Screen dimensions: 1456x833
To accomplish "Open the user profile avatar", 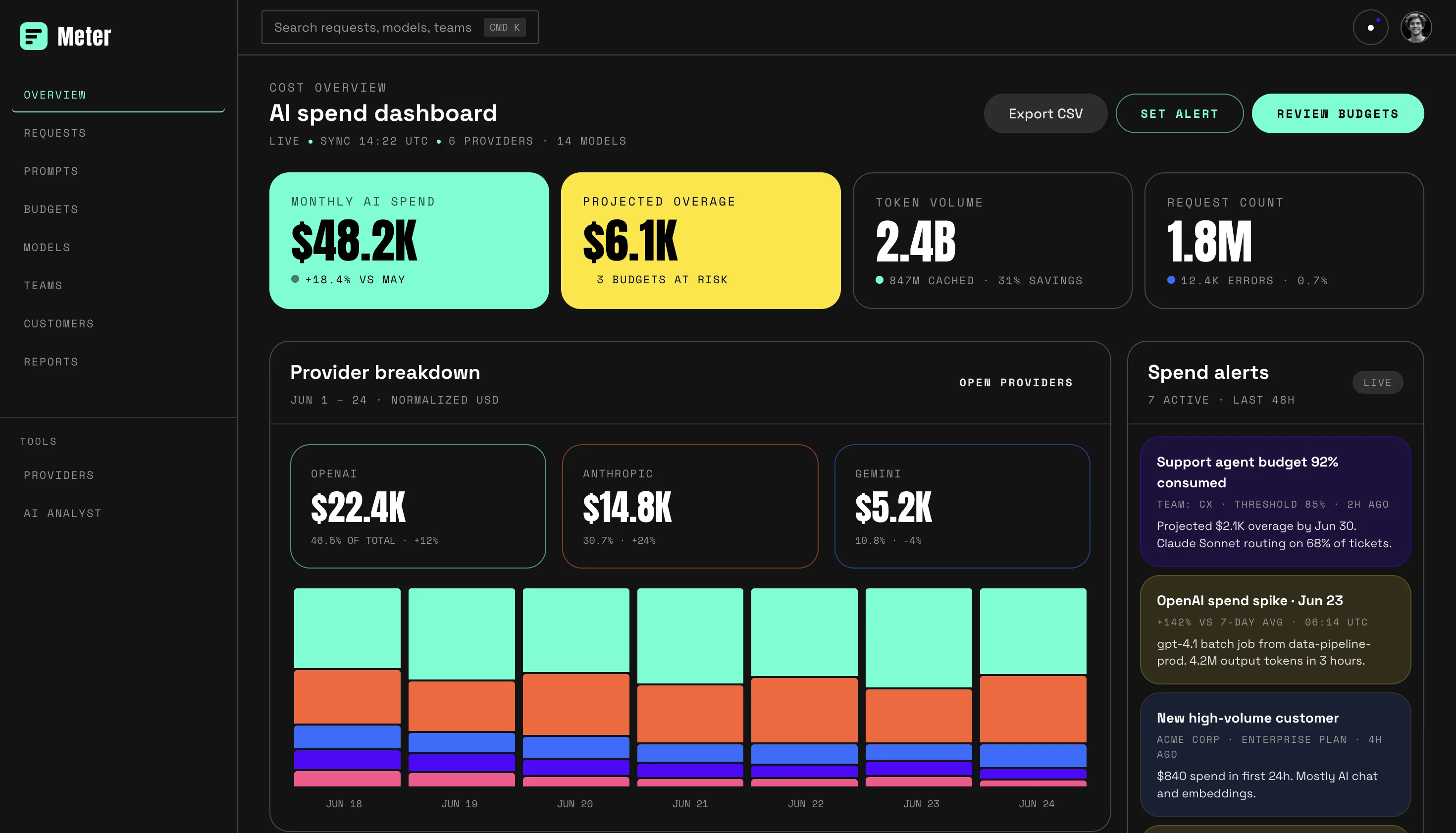I will (1416, 27).
